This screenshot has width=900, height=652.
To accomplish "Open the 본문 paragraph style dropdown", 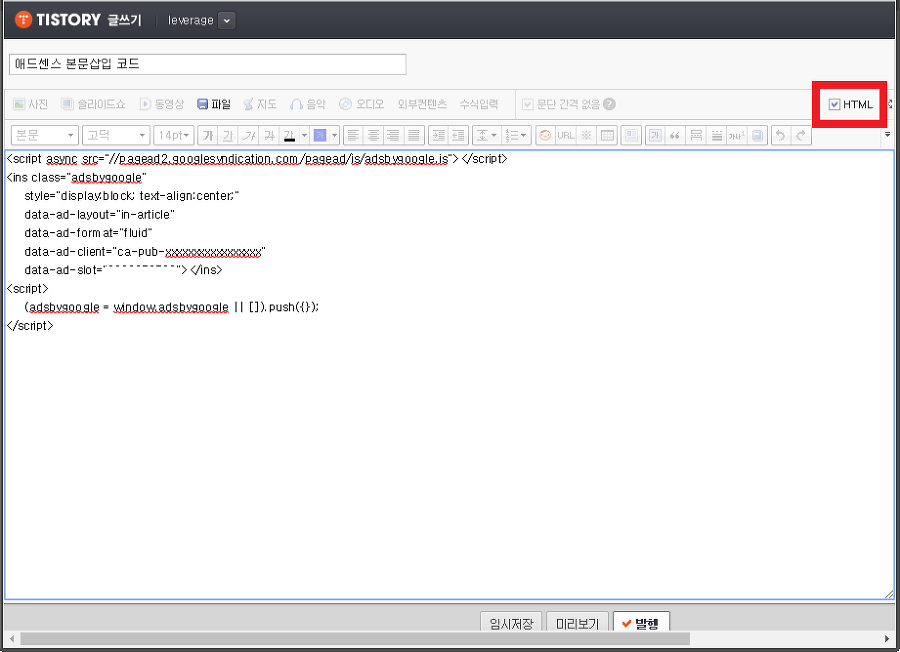I will click(x=45, y=135).
